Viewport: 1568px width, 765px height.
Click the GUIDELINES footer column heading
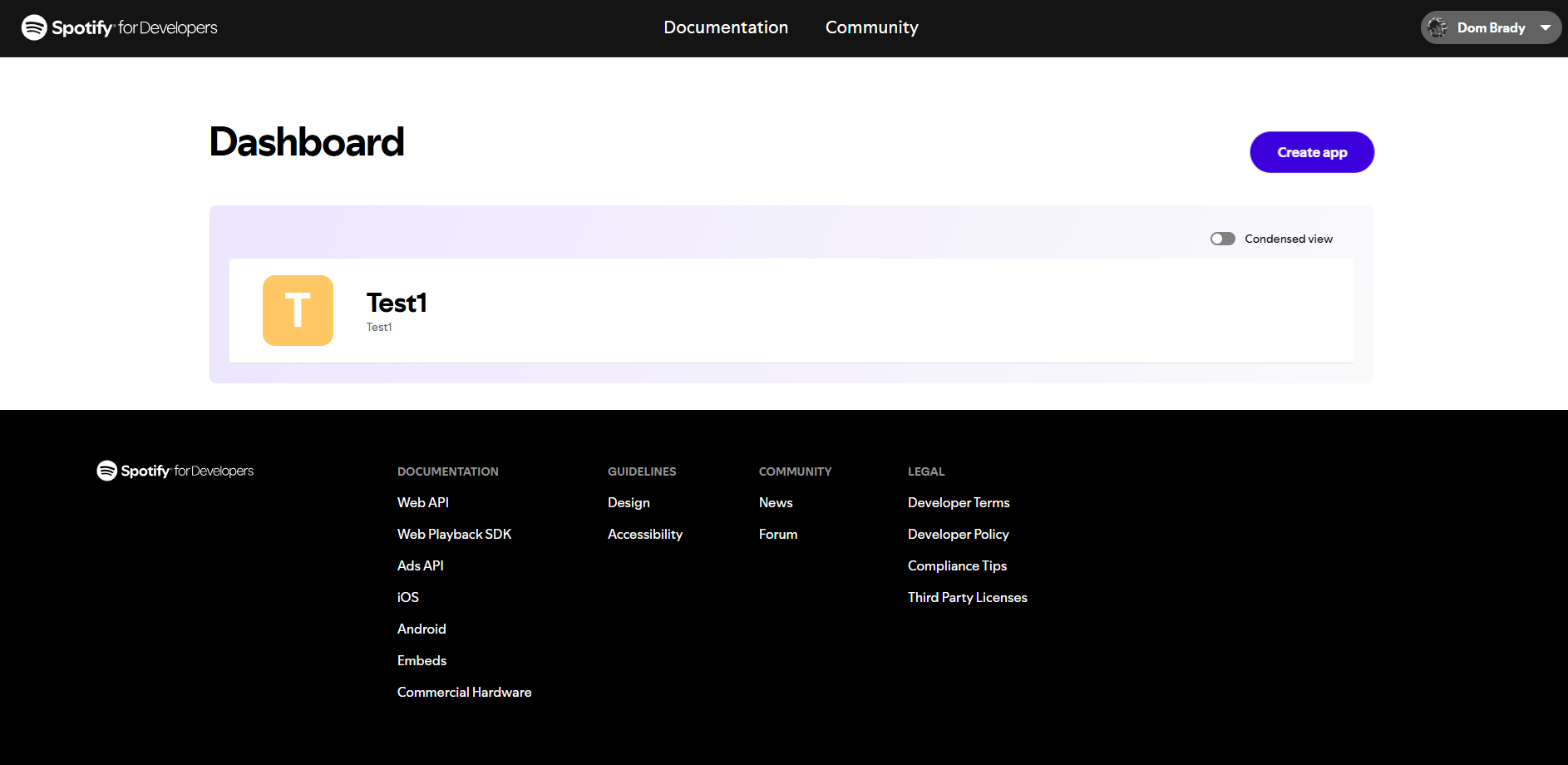point(642,471)
